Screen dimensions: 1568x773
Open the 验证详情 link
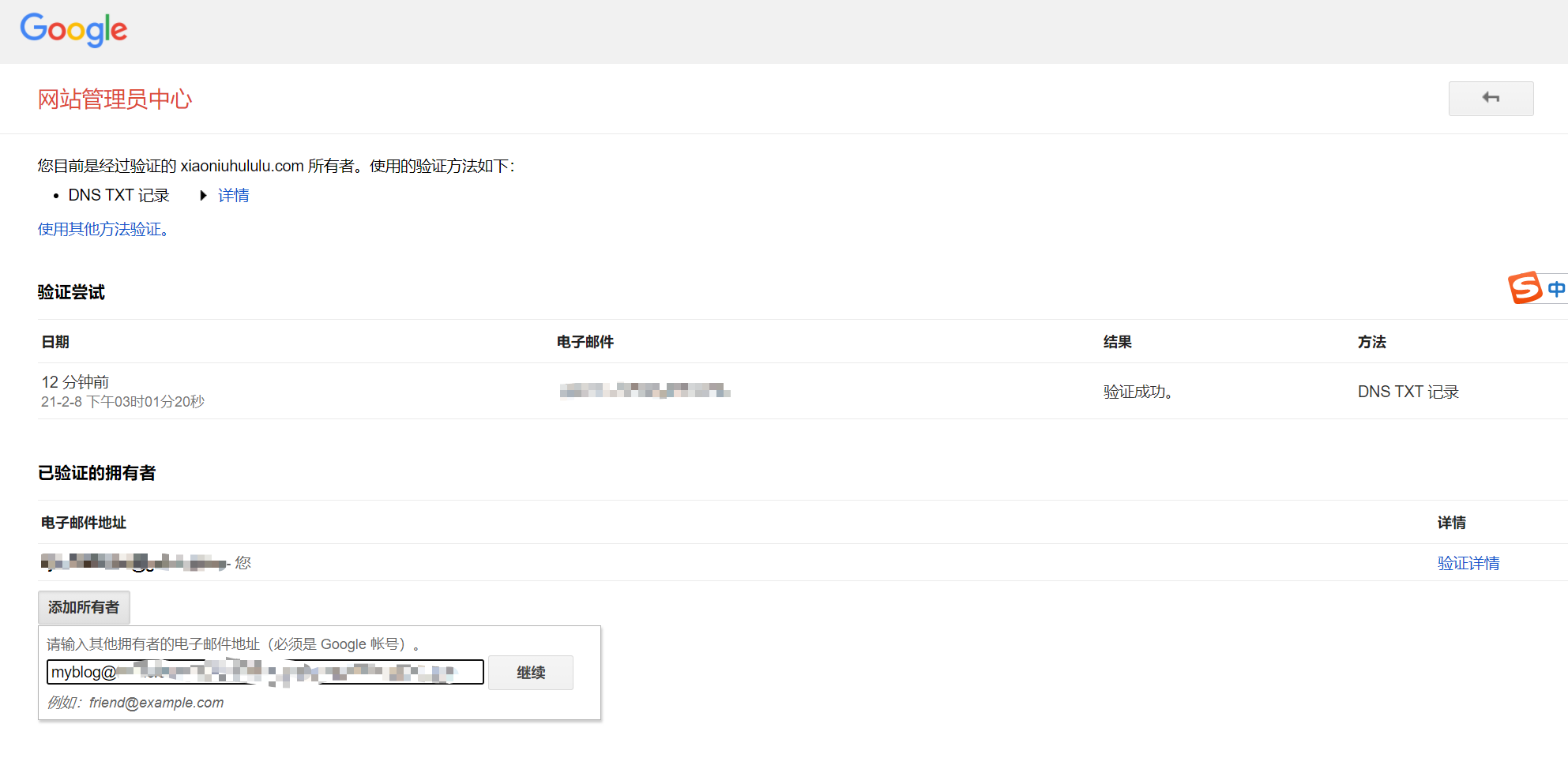click(x=1468, y=563)
